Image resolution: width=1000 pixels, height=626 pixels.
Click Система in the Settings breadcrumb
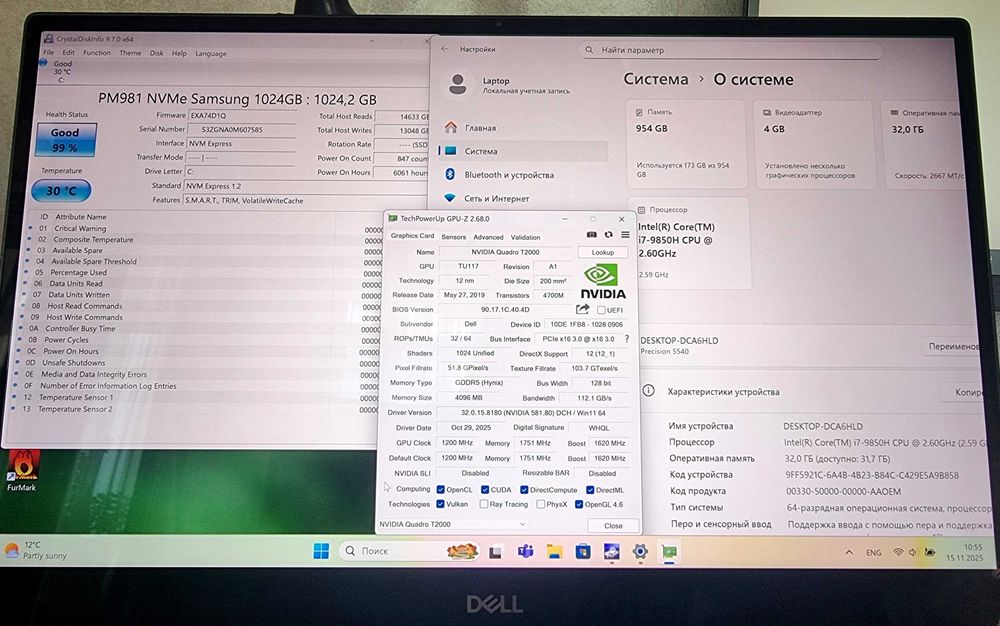[x=656, y=79]
